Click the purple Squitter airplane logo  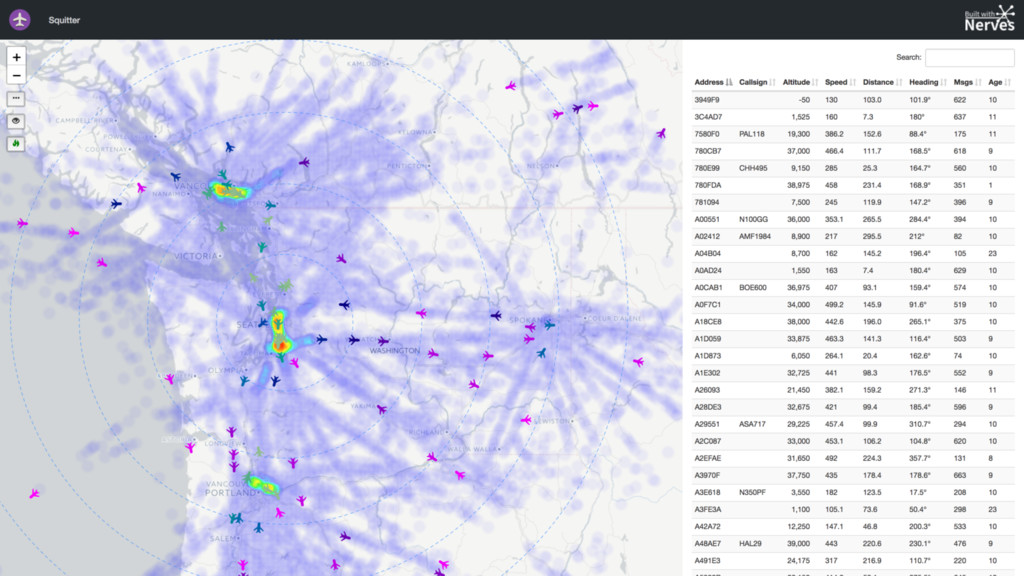(x=20, y=20)
